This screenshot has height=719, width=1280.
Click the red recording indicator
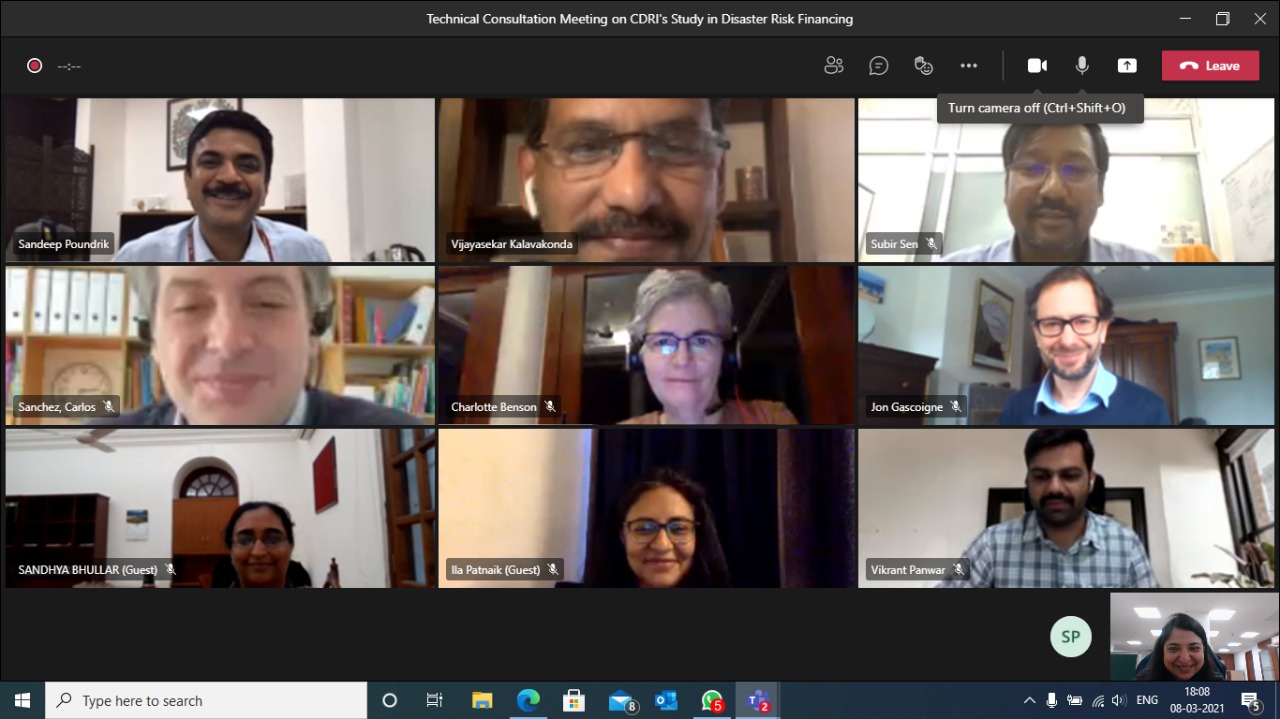coord(34,66)
